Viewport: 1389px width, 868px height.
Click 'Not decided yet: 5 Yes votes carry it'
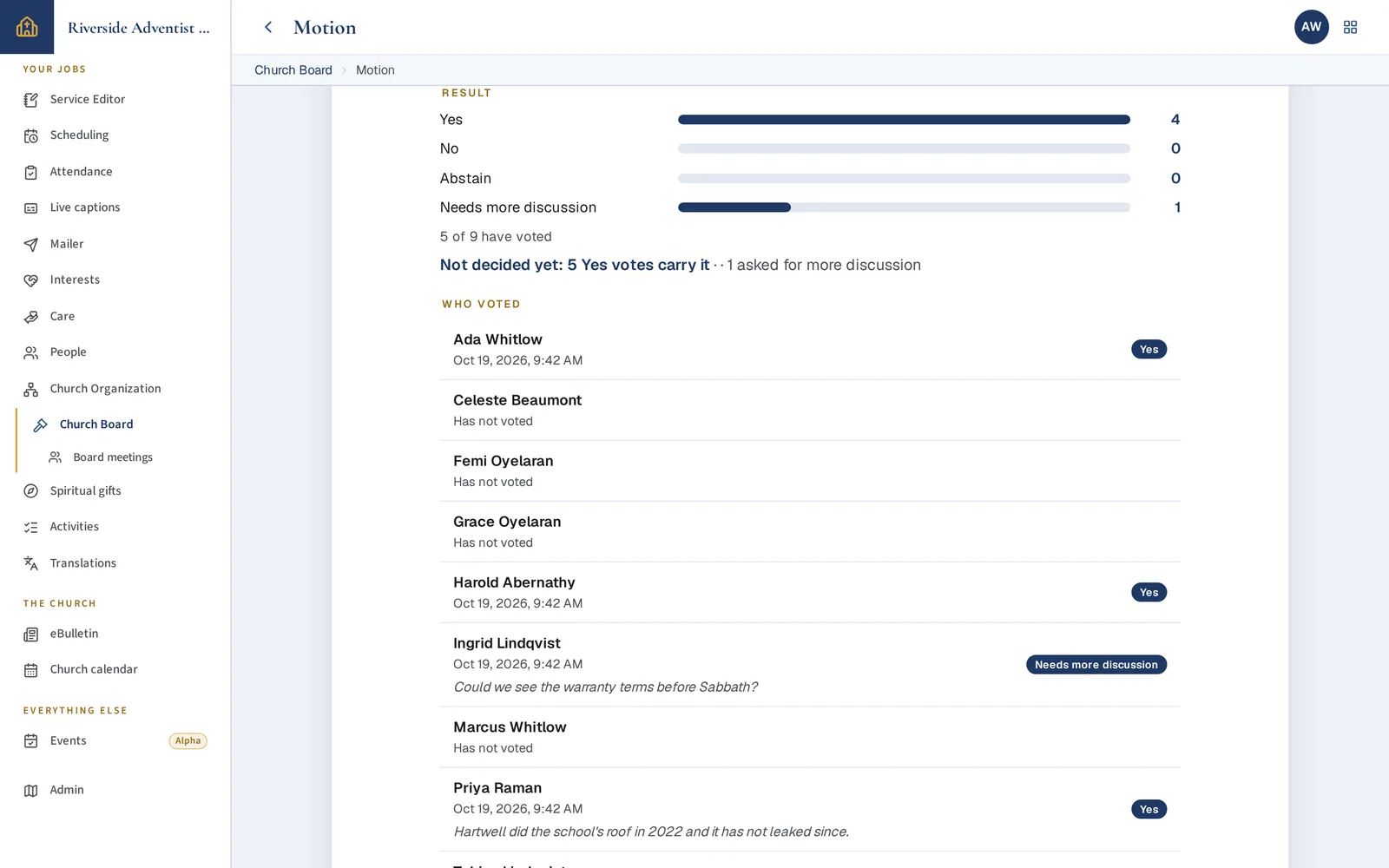(575, 265)
